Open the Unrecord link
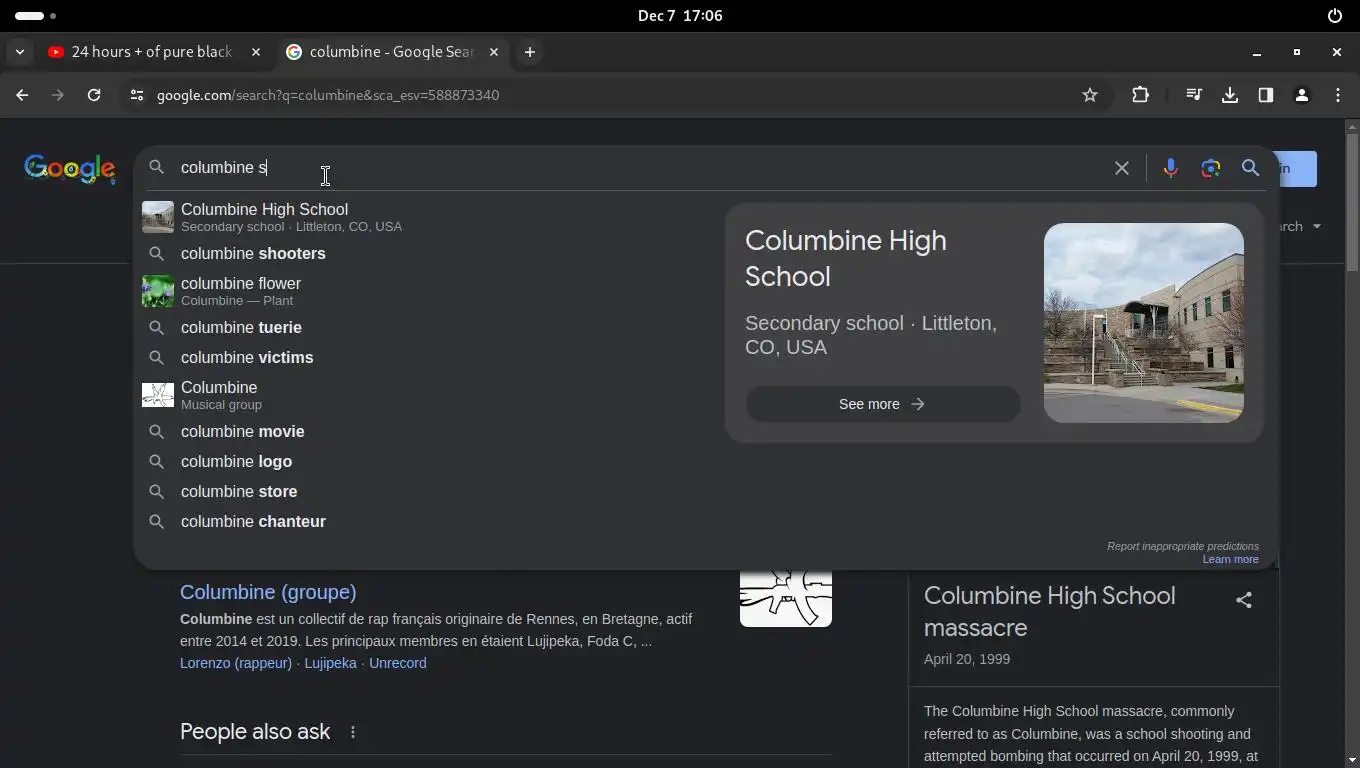The image size is (1360, 768). [x=398, y=663]
